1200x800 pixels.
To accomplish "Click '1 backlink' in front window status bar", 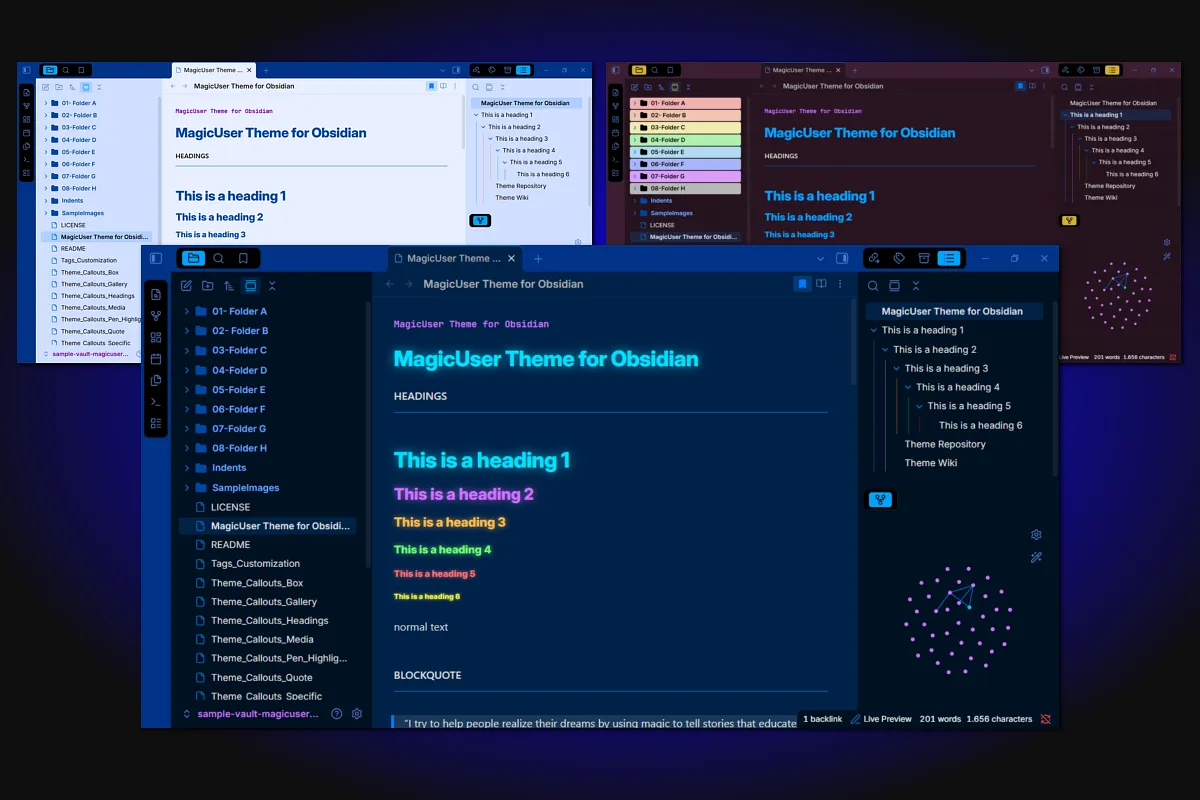I will pyautogui.click(x=822, y=719).
